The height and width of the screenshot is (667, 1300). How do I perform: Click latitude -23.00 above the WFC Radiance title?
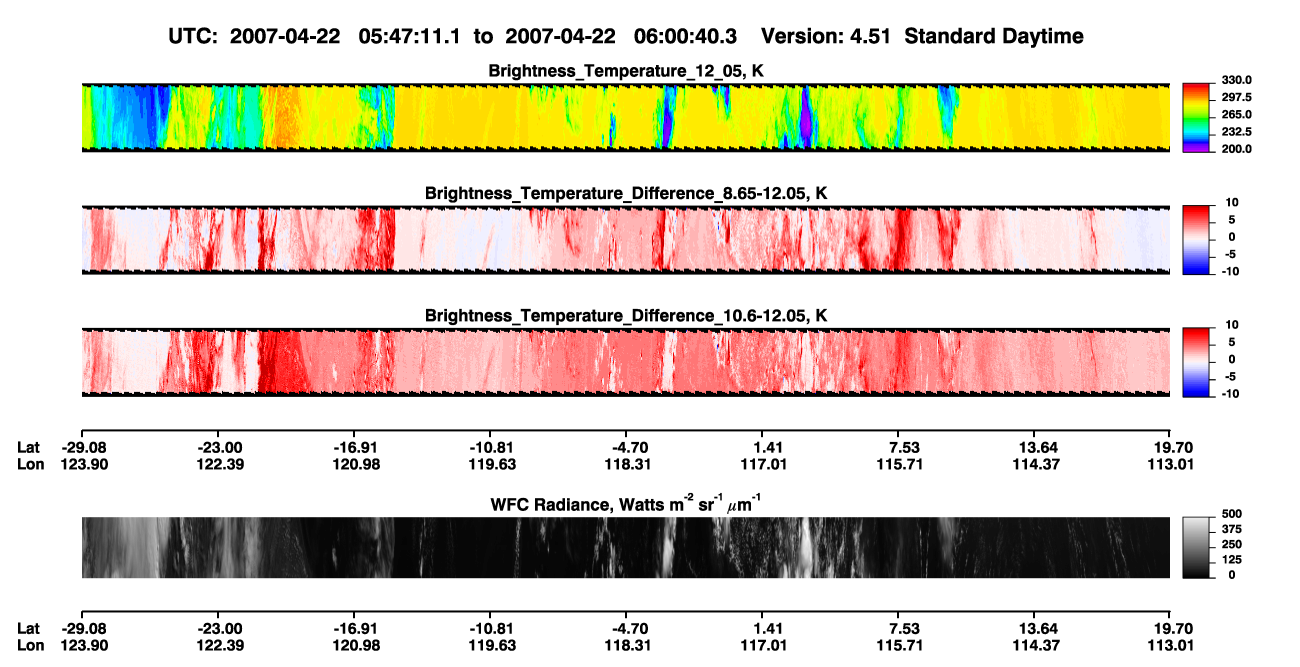(x=219, y=448)
